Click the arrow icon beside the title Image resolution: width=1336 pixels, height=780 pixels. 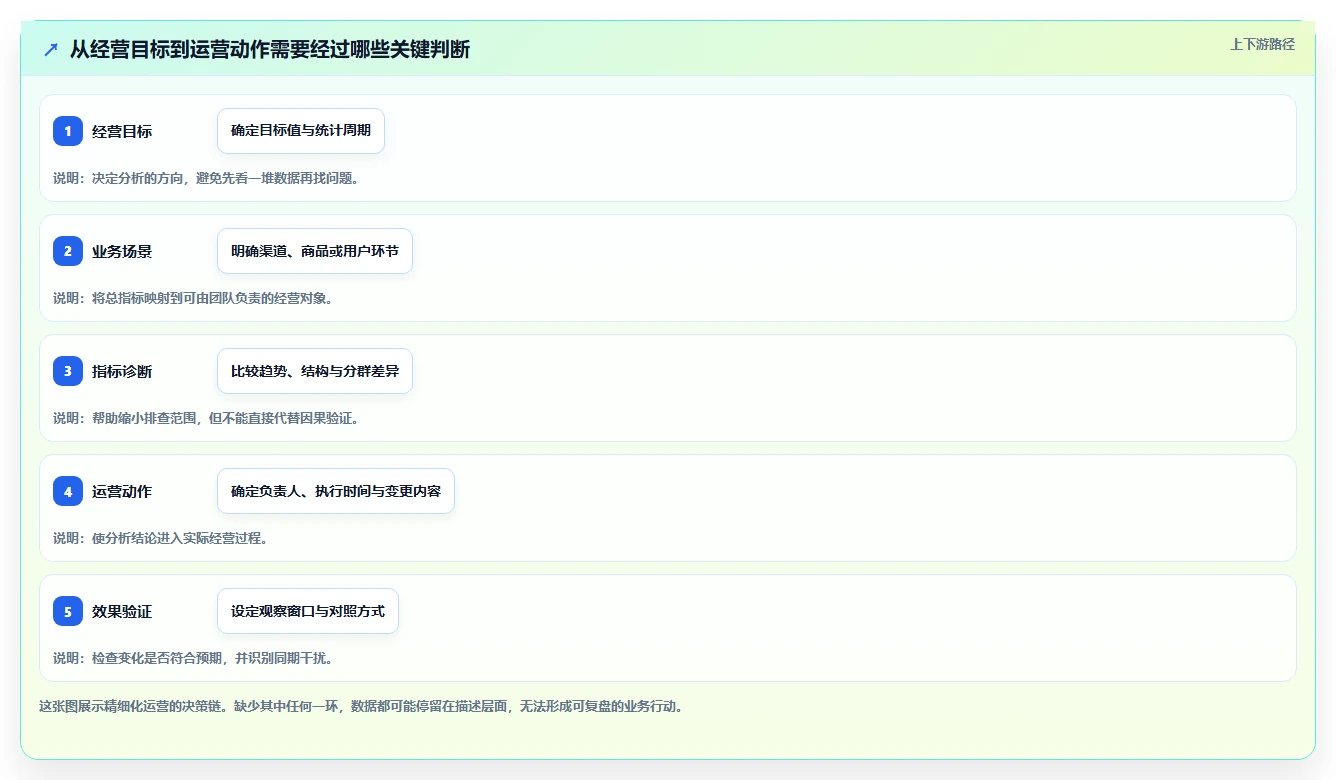point(50,50)
